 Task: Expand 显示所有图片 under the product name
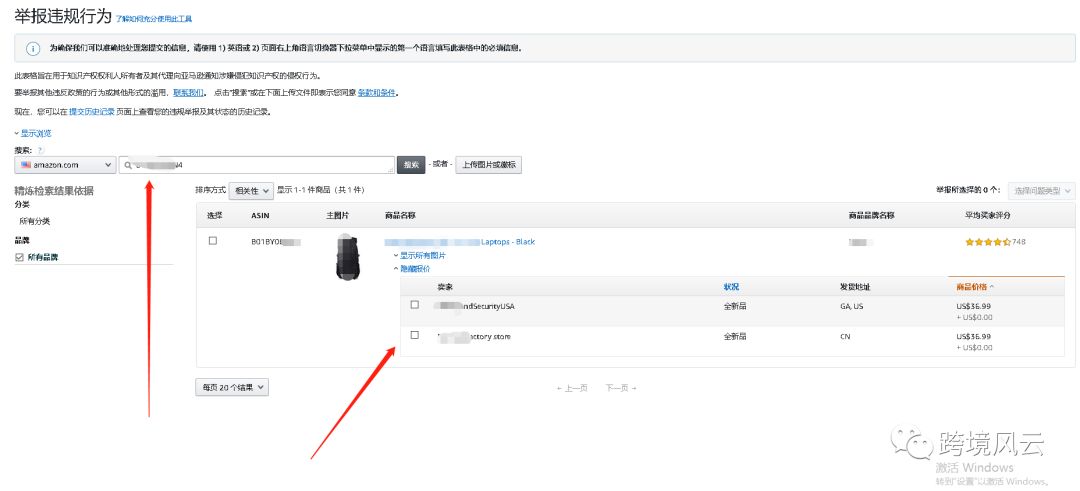pyautogui.click(x=422, y=256)
